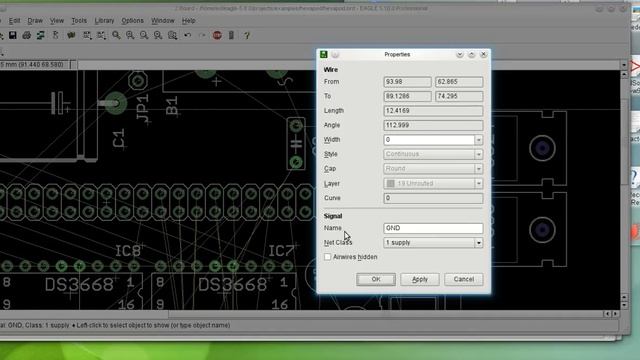640x360 pixels.
Task: Click the red Stop command icon
Action: pos(217,36)
